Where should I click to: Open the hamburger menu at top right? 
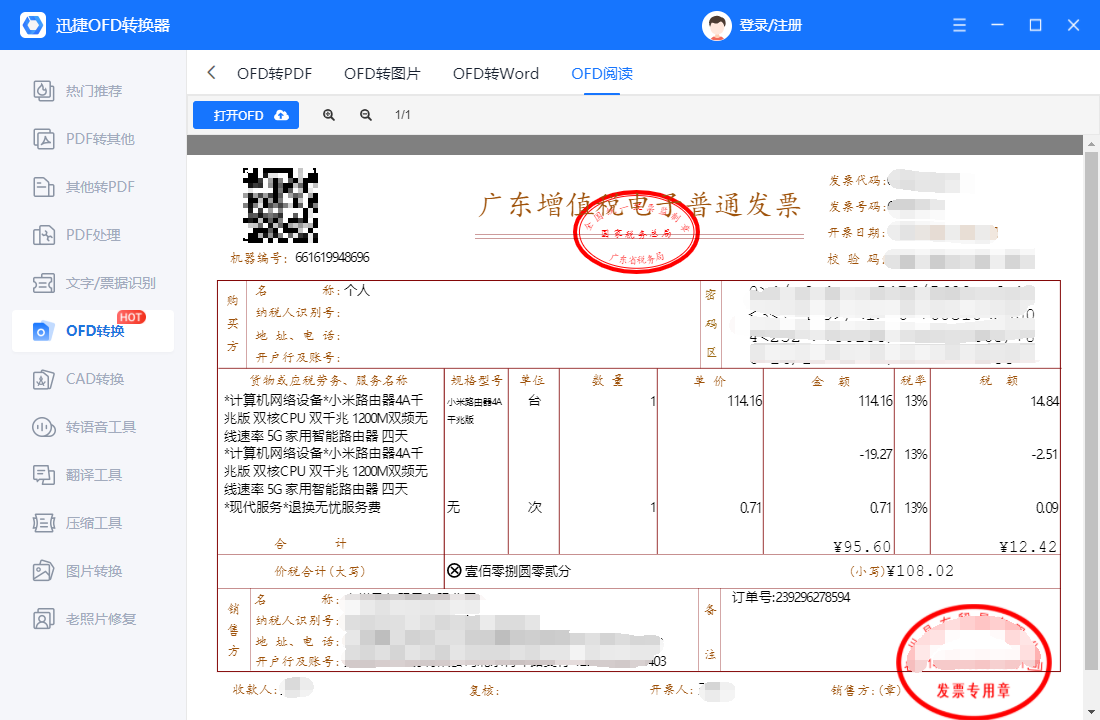958,24
